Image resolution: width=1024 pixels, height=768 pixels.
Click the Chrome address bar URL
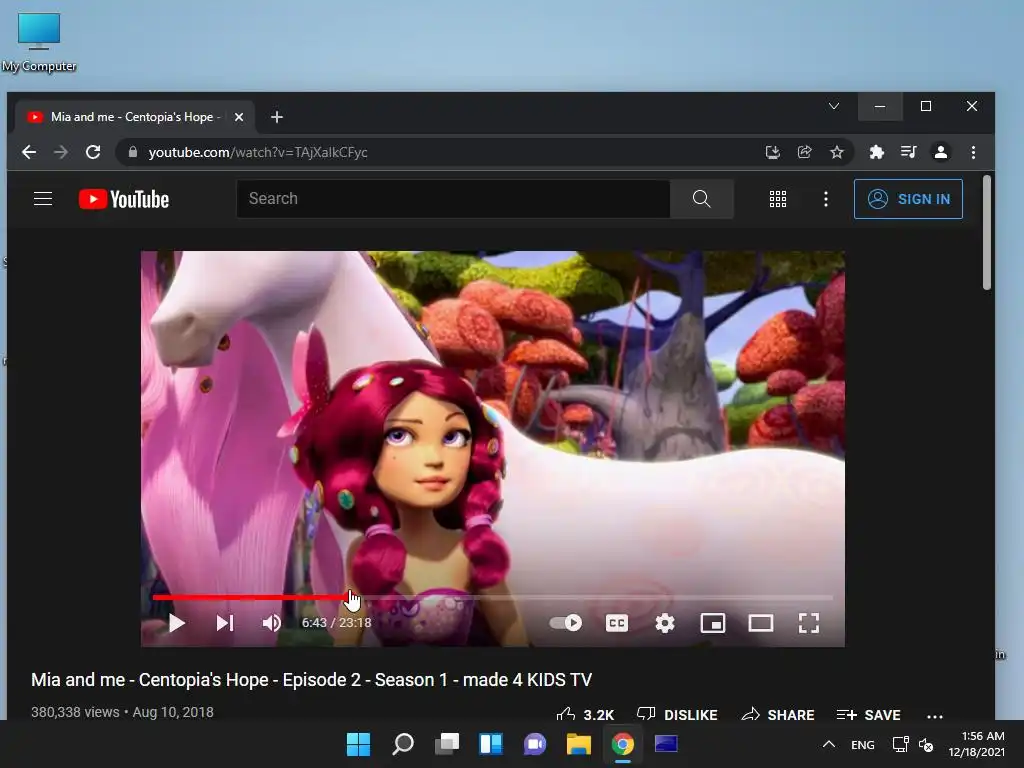pyautogui.click(x=258, y=152)
